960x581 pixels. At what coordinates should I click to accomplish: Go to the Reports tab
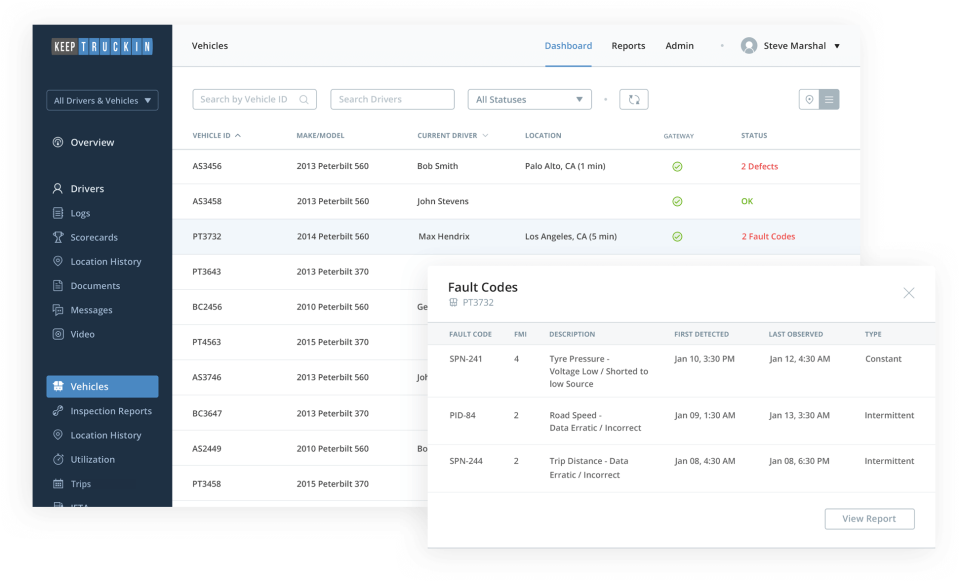[628, 46]
